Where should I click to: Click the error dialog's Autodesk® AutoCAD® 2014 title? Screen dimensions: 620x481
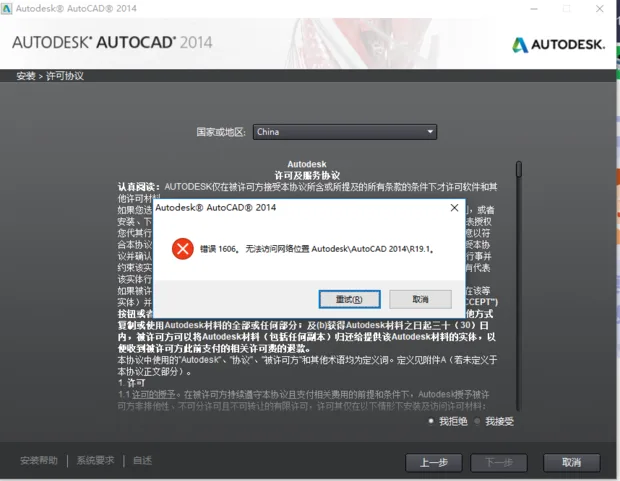click(x=215, y=207)
